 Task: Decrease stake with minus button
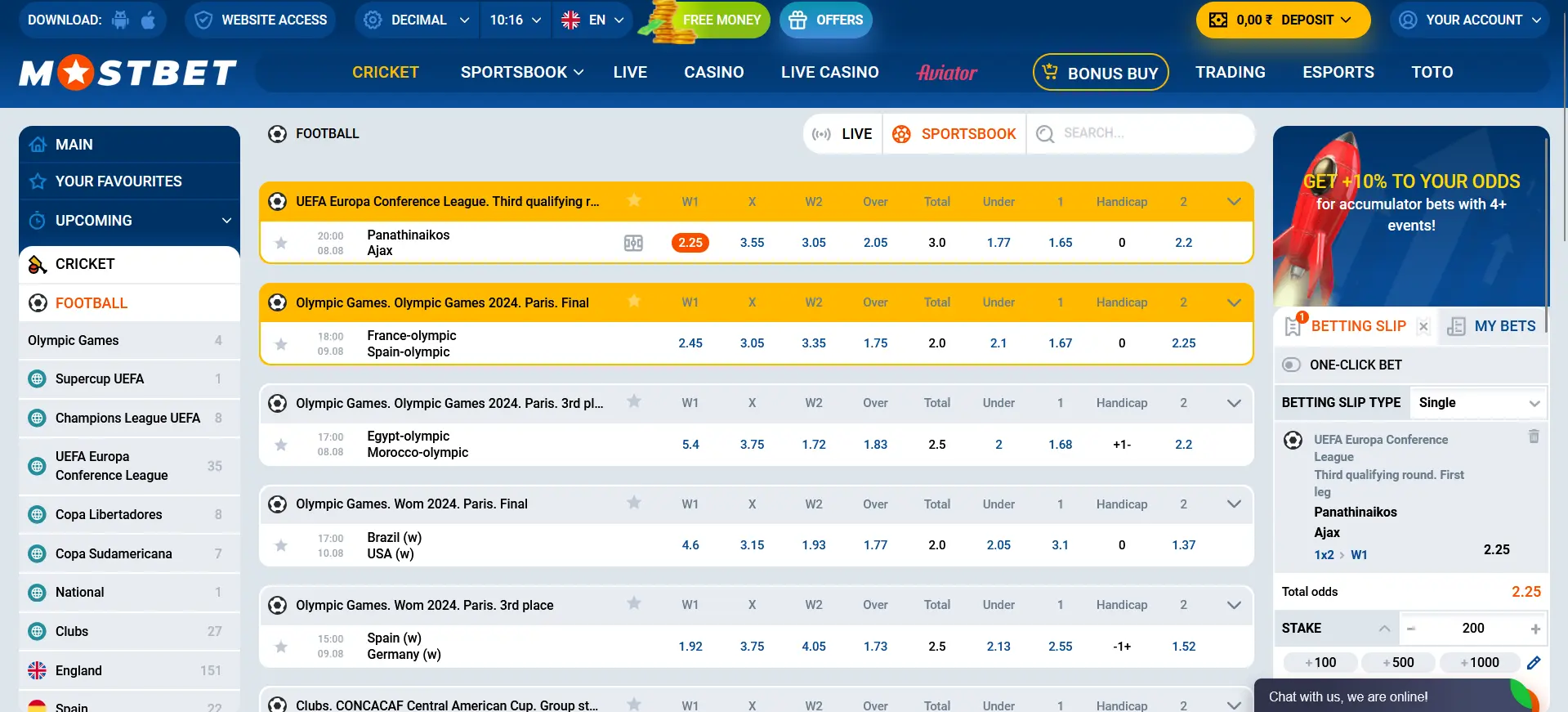tap(1411, 629)
